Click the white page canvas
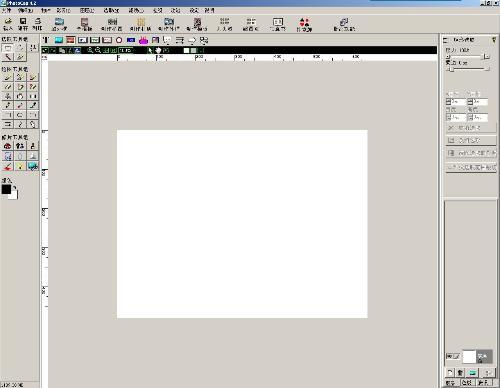 (242, 224)
